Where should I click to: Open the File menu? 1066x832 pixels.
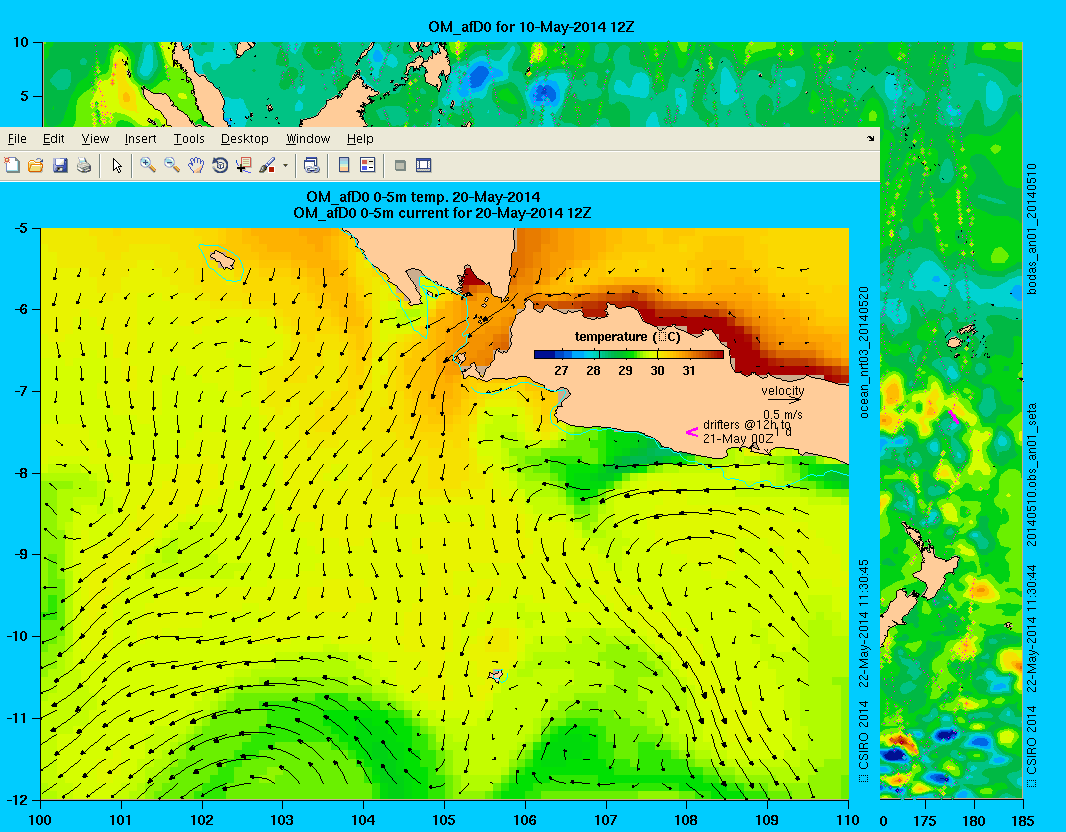17,139
